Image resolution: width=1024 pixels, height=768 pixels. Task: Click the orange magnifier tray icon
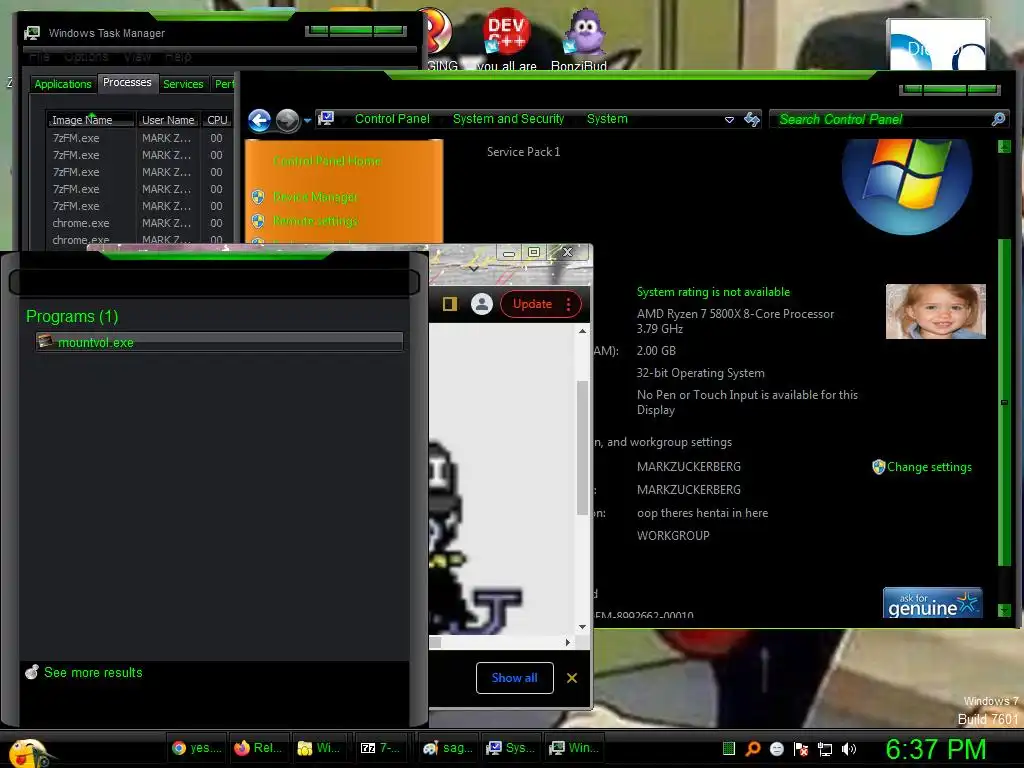coord(753,749)
